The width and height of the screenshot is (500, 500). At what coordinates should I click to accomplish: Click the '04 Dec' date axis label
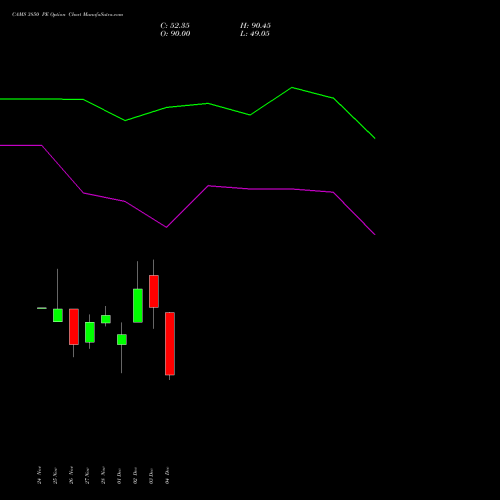167,476
